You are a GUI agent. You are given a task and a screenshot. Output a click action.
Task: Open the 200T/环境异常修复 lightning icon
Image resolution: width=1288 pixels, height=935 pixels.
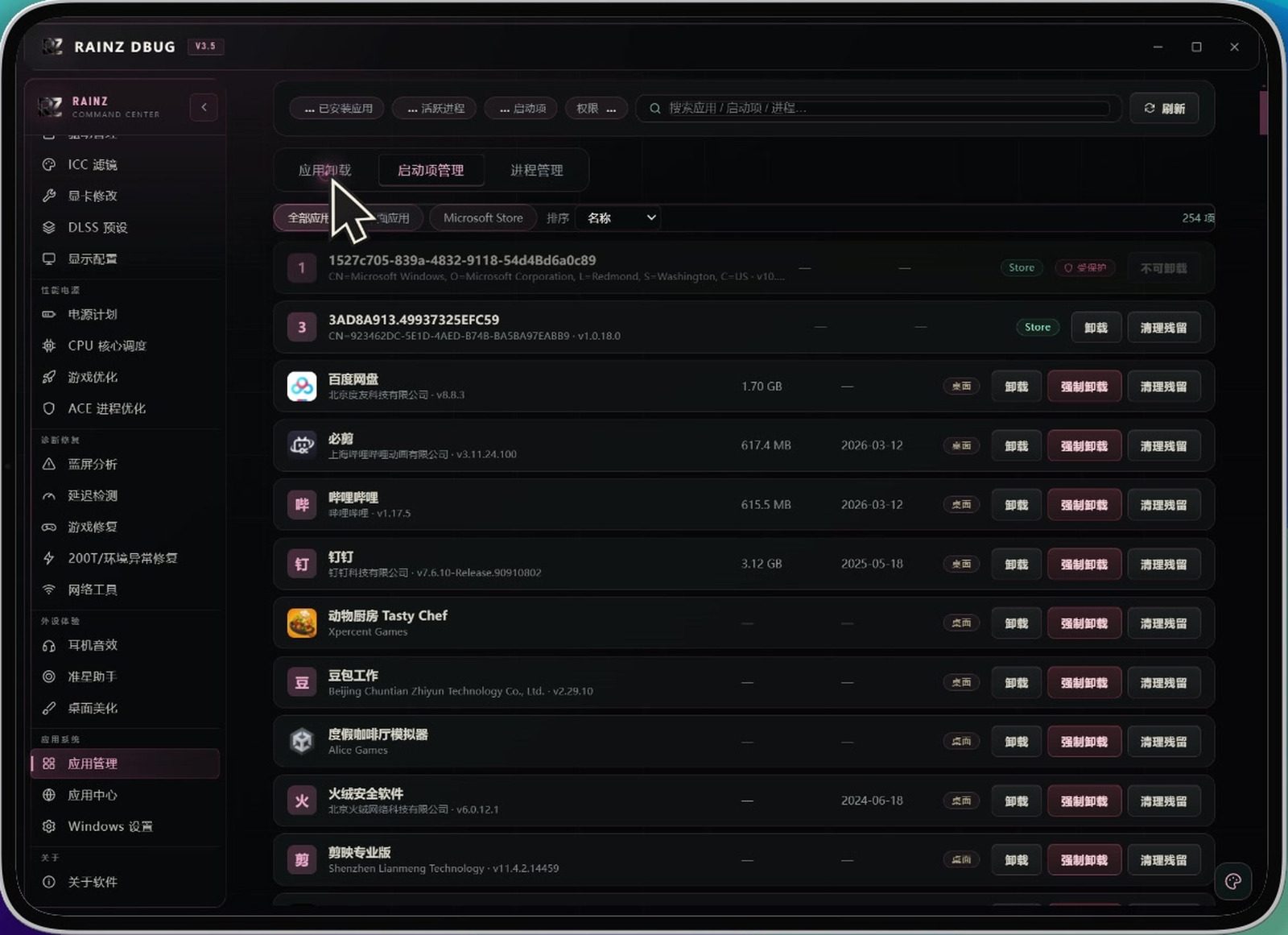point(49,558)
